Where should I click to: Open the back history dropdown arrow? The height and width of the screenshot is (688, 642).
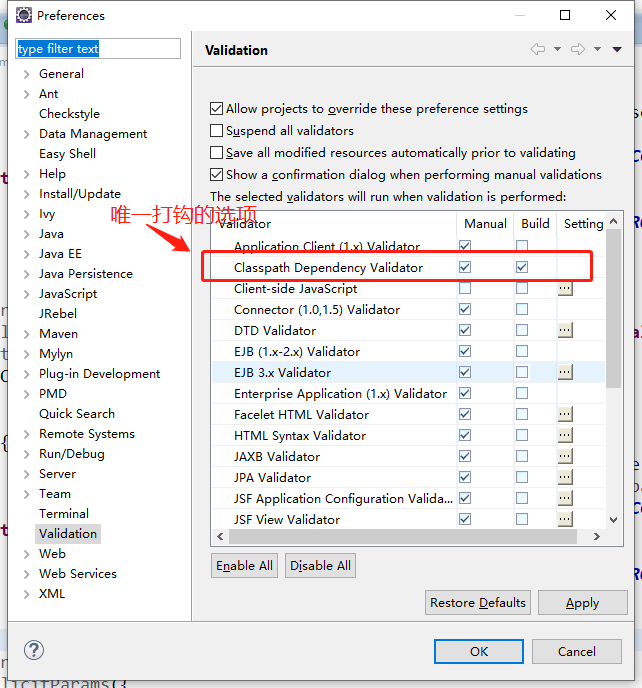tap(557, 49)
